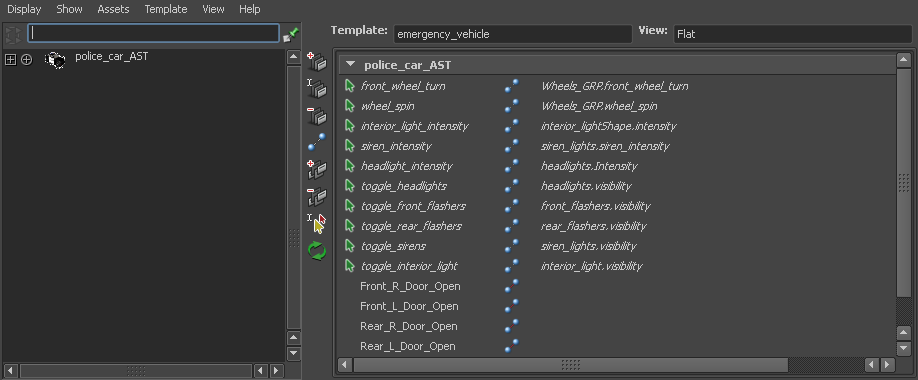Image resolution: width=918 pixels, height=380 pixels.
Task: Open the Assets menu
Action: pos(113,9)
